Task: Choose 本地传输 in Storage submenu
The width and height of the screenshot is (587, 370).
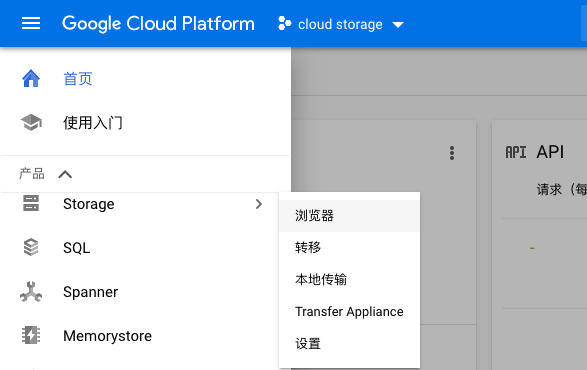Action: click(349, 279)
